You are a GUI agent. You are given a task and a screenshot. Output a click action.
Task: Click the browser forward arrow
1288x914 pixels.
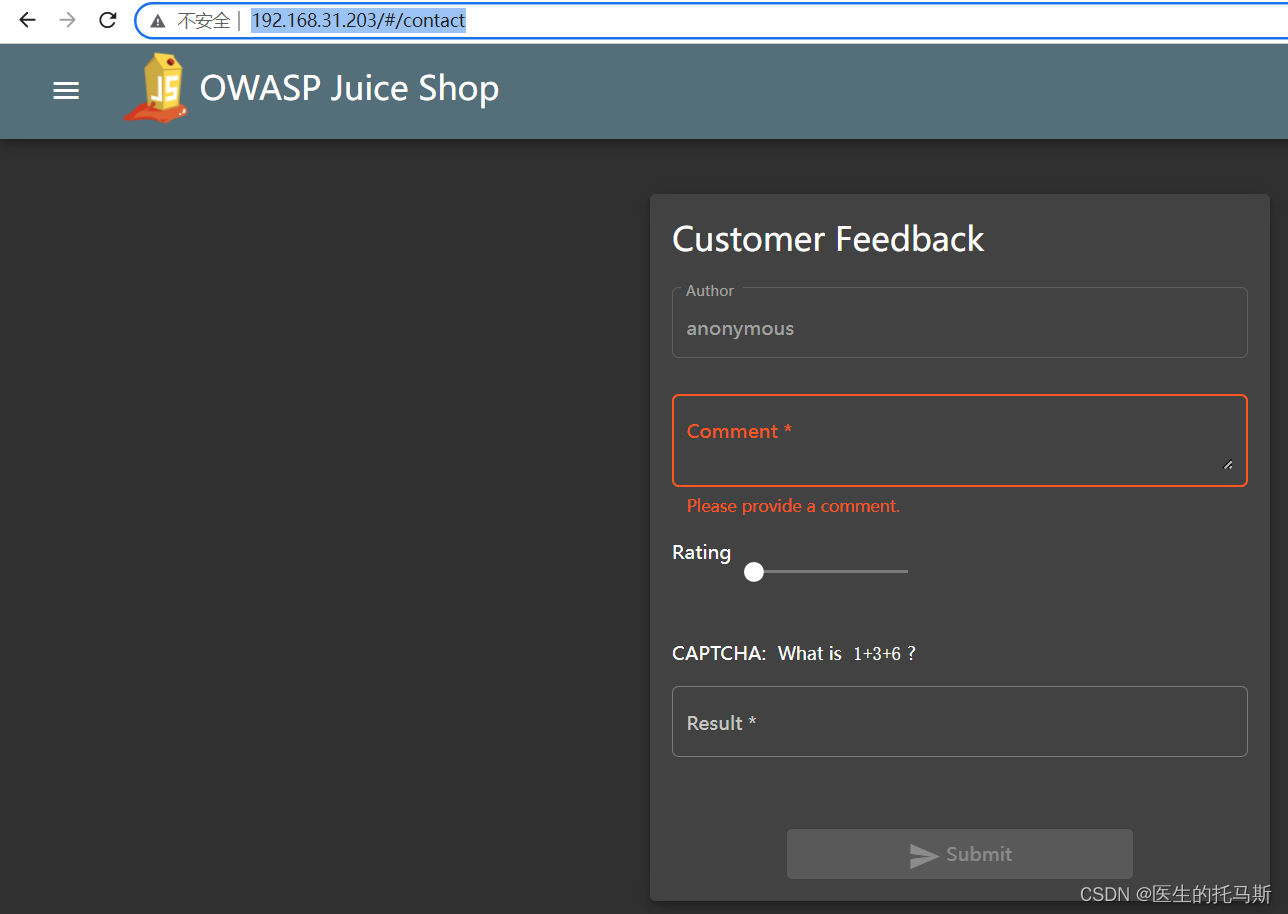67,20
